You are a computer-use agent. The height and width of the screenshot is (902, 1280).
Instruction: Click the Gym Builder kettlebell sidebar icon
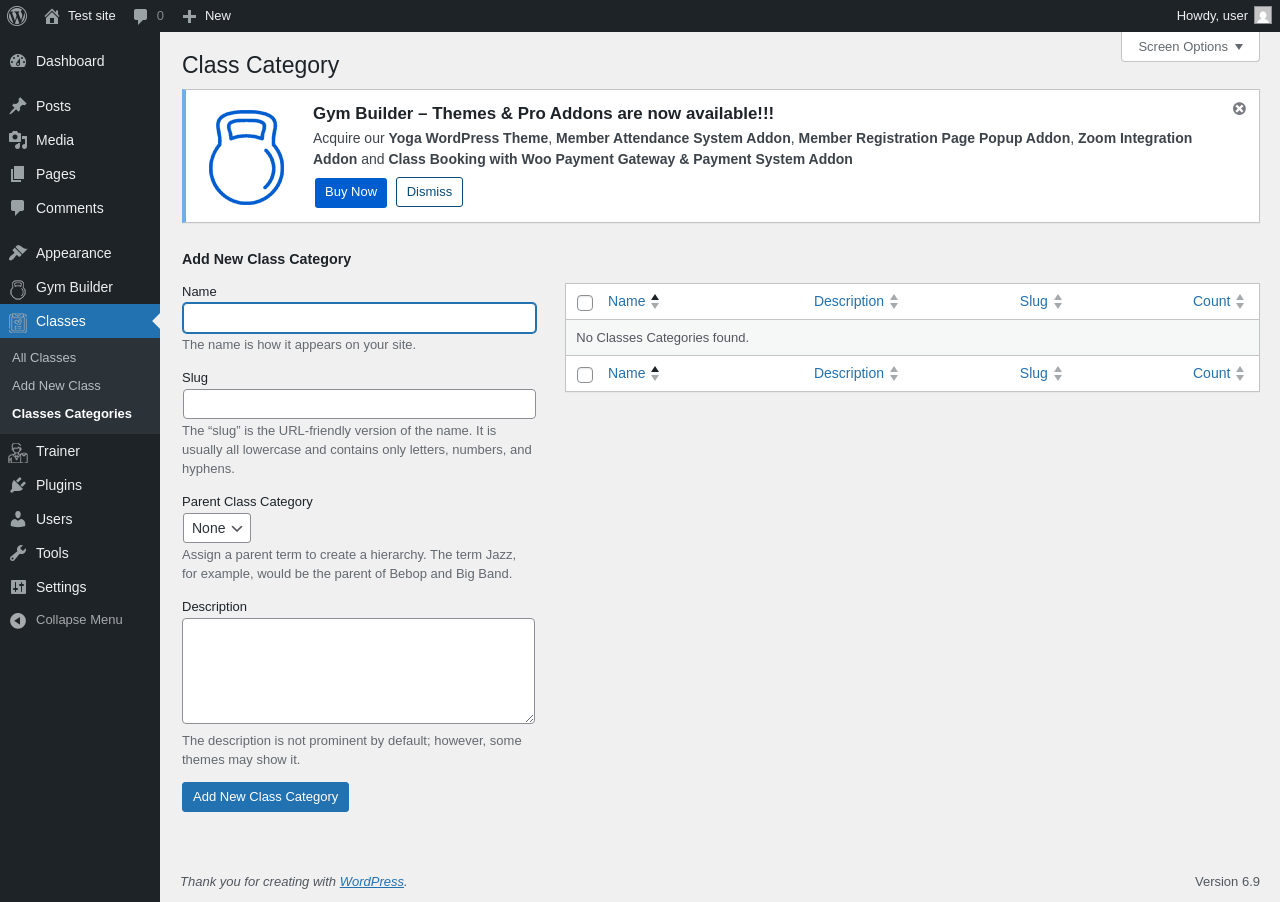click(x=18, y=288)
